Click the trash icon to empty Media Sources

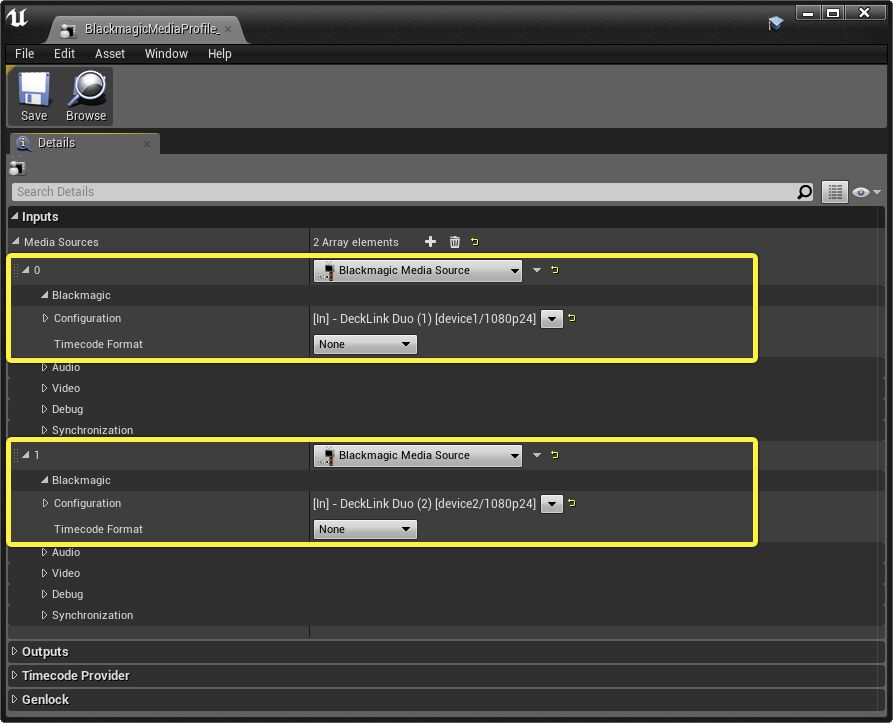pos(454,241)
